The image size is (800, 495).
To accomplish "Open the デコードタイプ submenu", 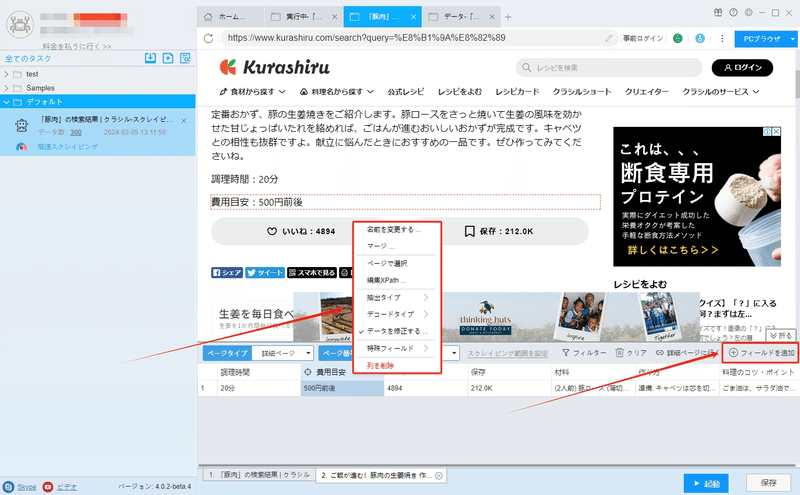I will (396, 314).
